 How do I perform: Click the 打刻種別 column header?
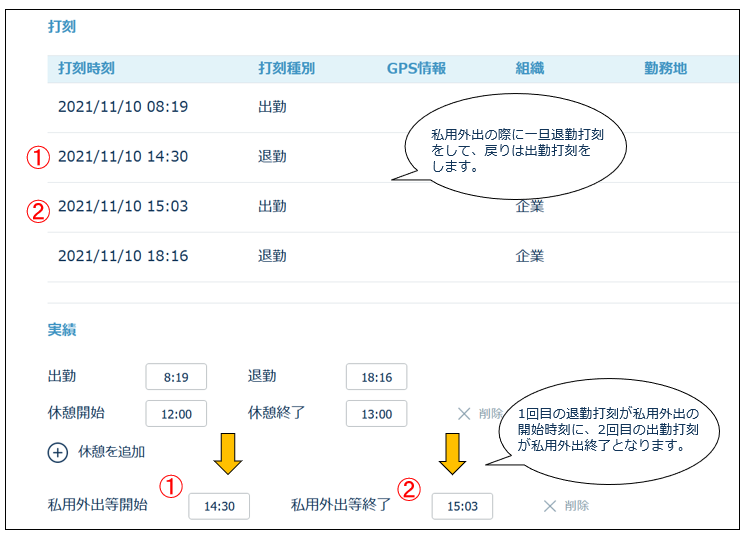click(287, 68)
